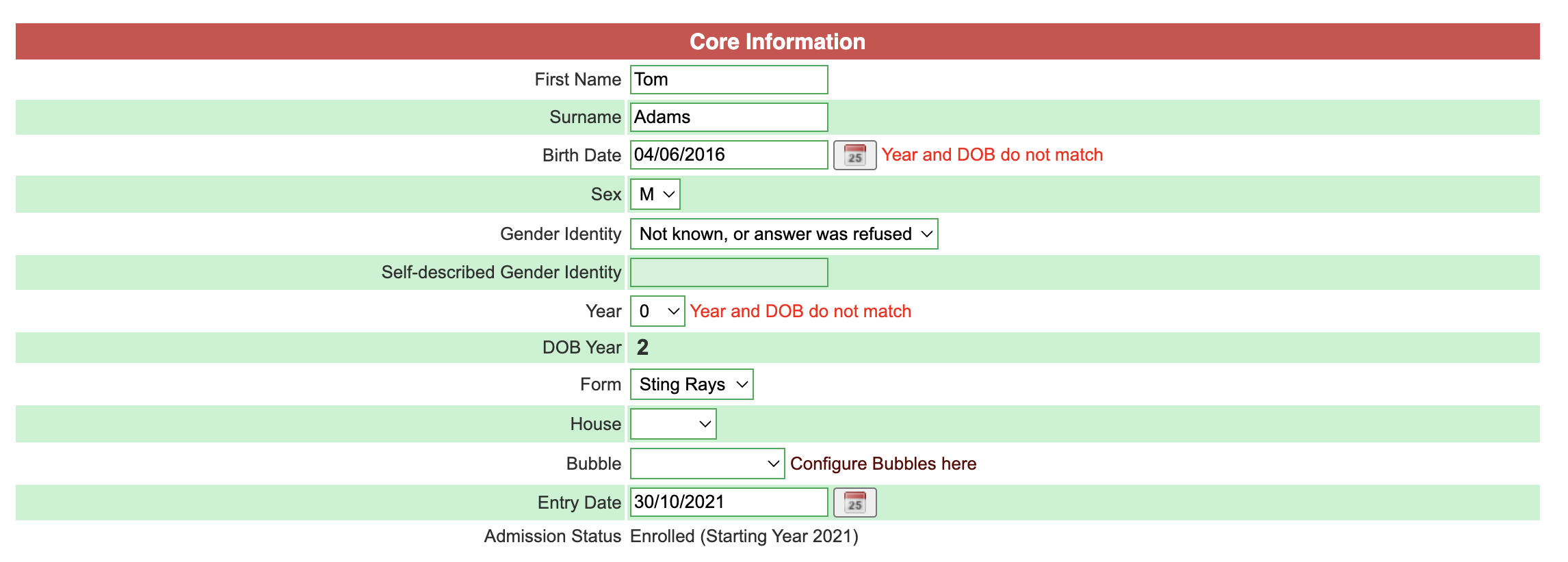Click into the First Name field containing Tom
Viewport: 1568px width, 562px height.
pos(729,79)
